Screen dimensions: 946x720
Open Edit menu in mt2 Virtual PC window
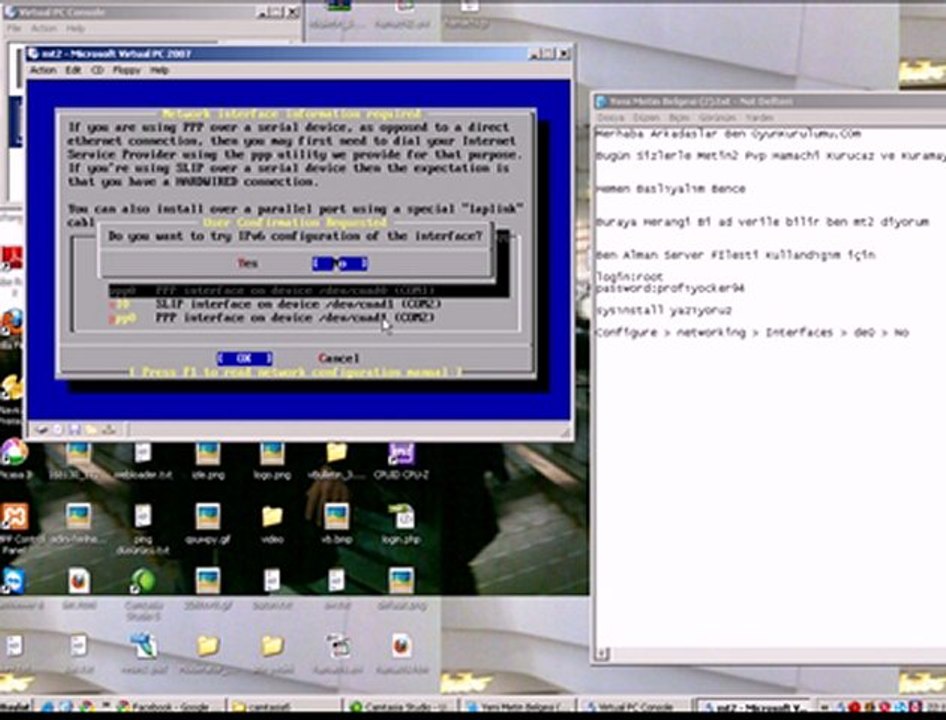coord(74,70)
